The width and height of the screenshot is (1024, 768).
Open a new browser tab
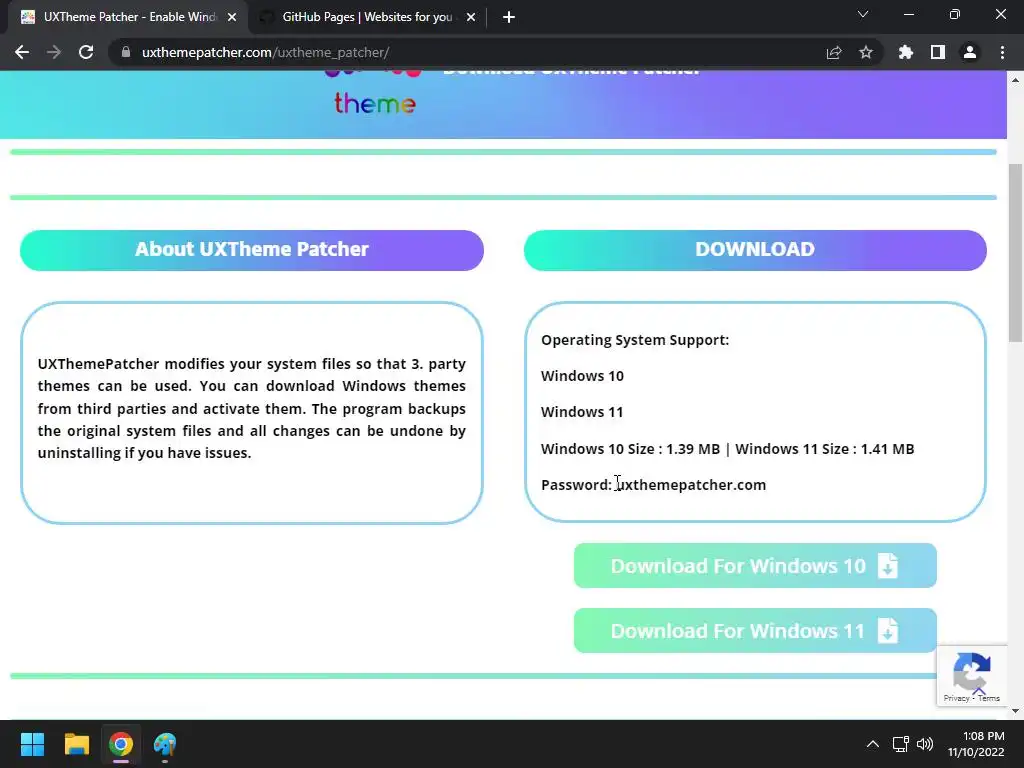(x=509, y=17)
